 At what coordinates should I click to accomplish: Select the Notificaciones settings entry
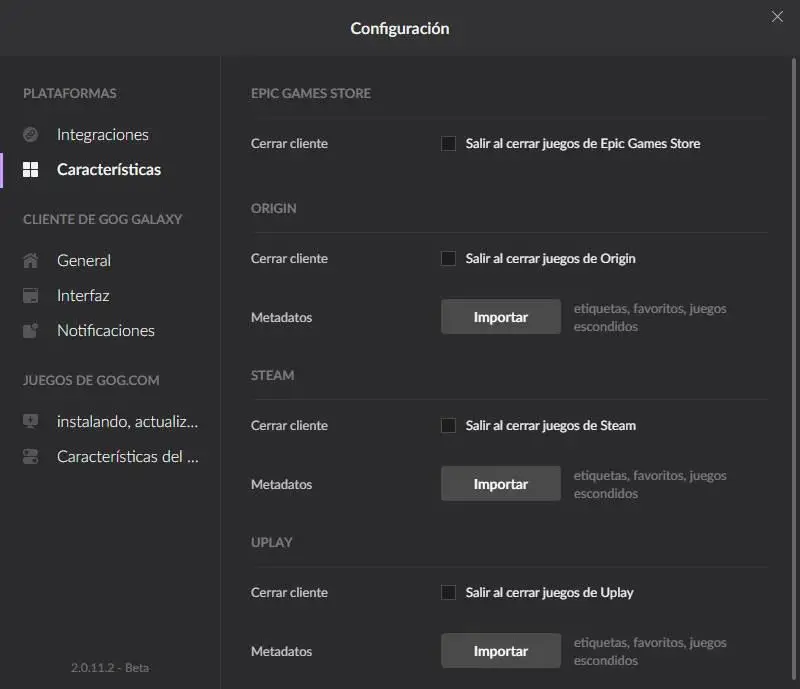(x=106, y=331)
